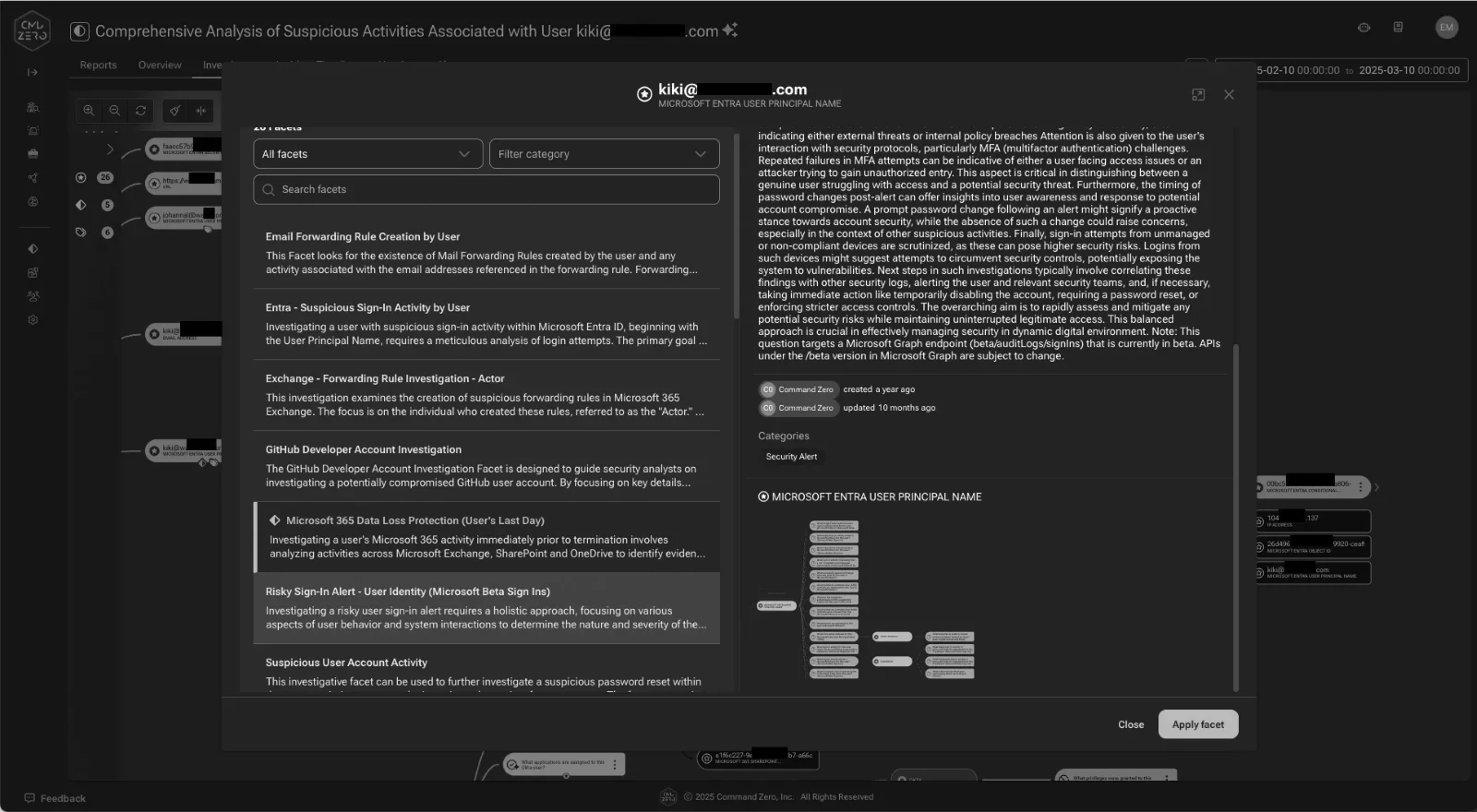
Task: Switch to the Reports tab
Action: pos(98,66)
